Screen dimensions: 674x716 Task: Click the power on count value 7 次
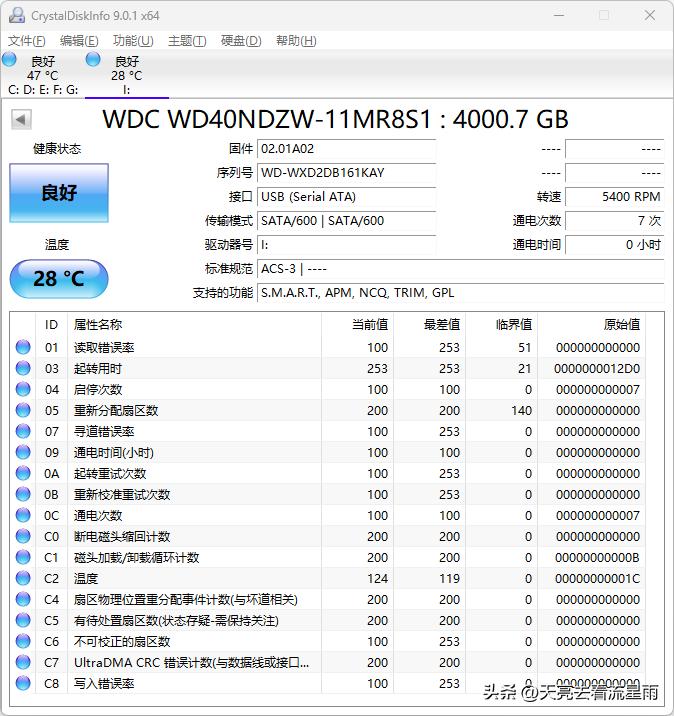615,221
